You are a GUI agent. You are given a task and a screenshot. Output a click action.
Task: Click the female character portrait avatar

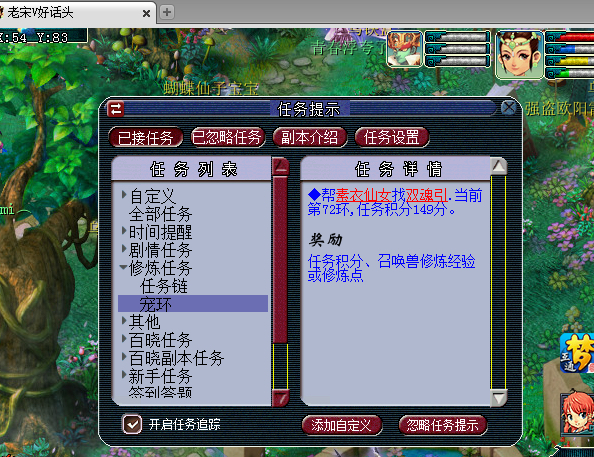click(519, 55)
